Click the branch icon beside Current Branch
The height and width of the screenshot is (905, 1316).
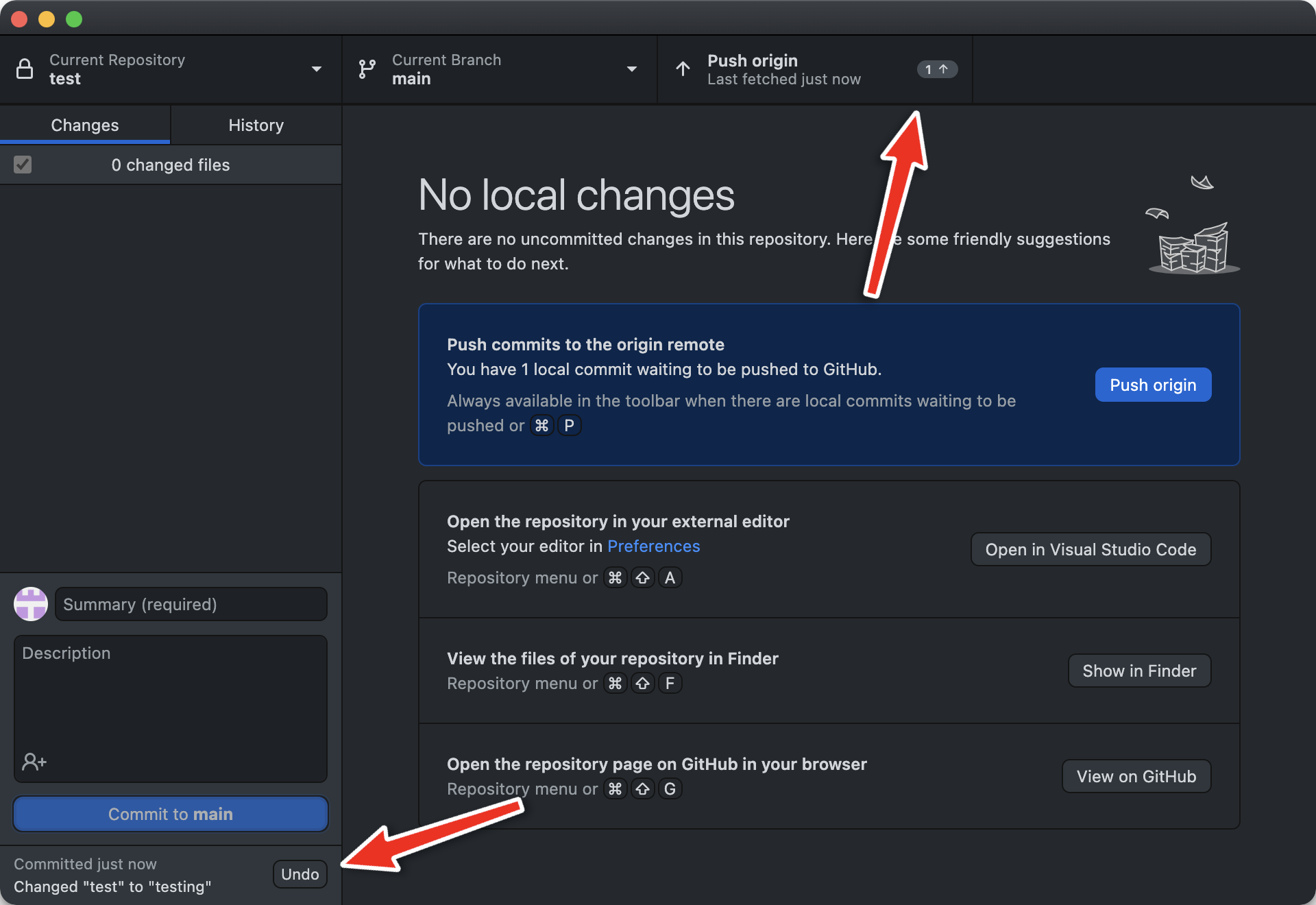pyautogui.click(x=367, y=69)
